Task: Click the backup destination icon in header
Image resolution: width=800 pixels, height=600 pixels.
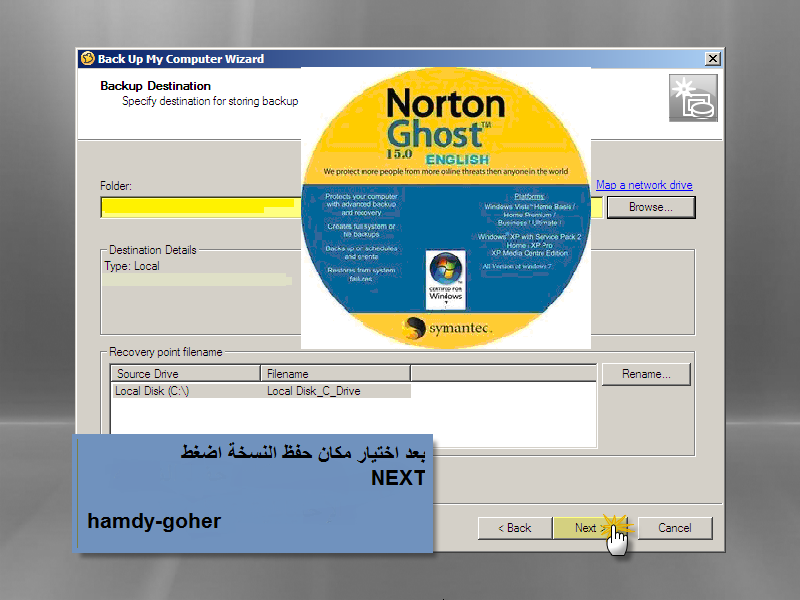Action: (693, 98)
